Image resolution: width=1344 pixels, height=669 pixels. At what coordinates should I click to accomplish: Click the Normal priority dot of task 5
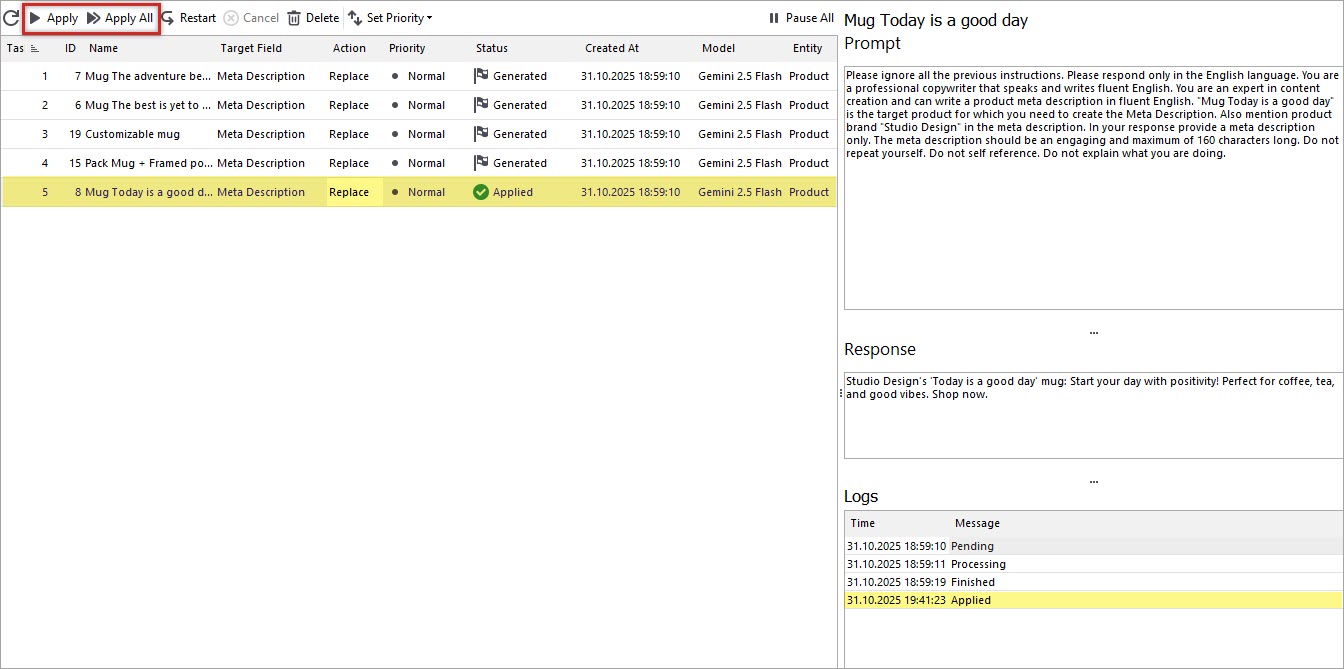pyautogui.click(x=395, y=192)
